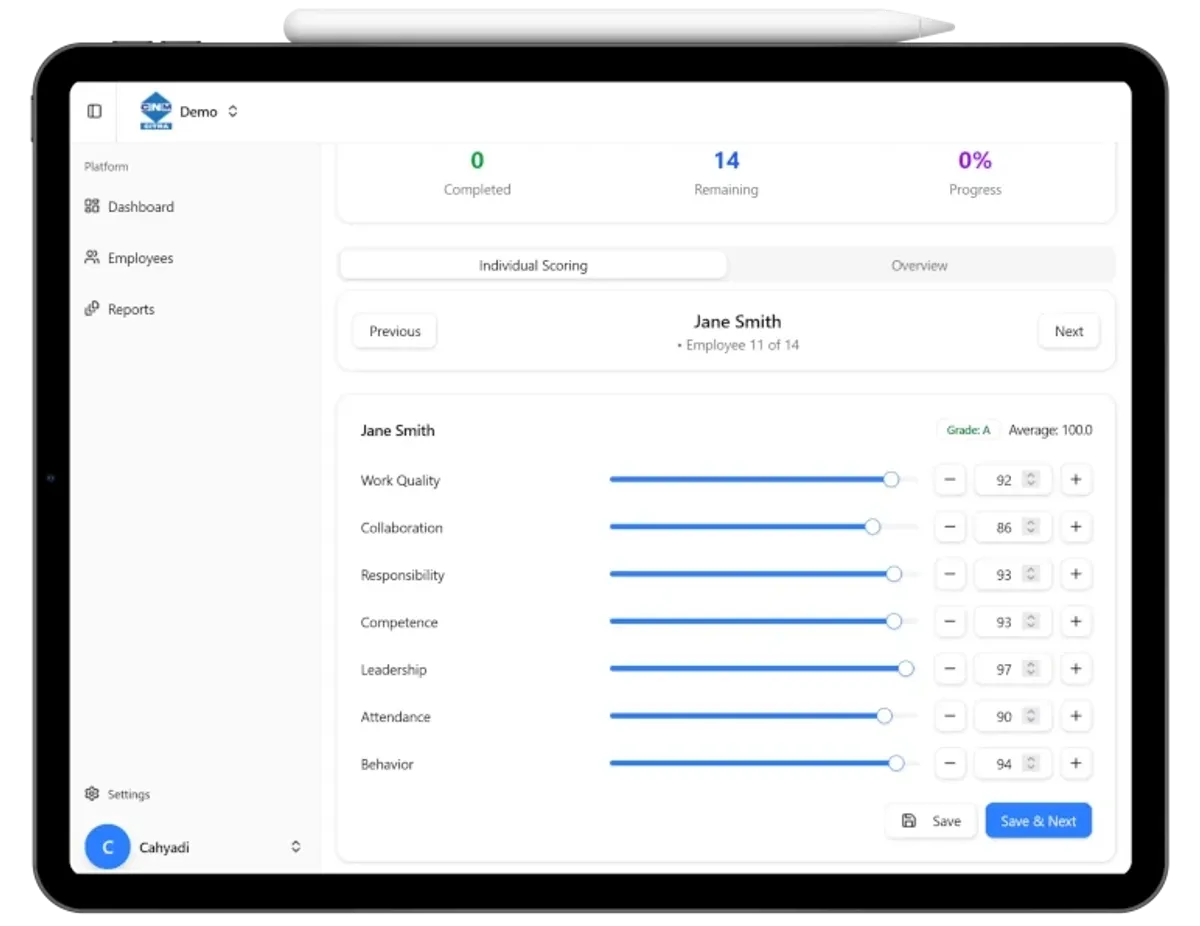Open the Reports section
Viewport: 1200px width, 926px height.
pyautogui.click(x=120, y=309)
